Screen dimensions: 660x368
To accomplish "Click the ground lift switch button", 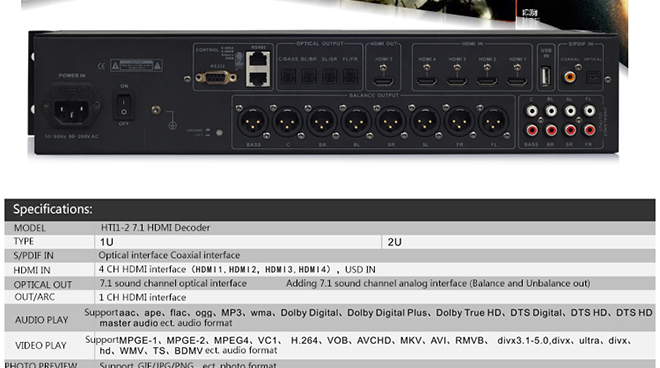I will point(219,132).
